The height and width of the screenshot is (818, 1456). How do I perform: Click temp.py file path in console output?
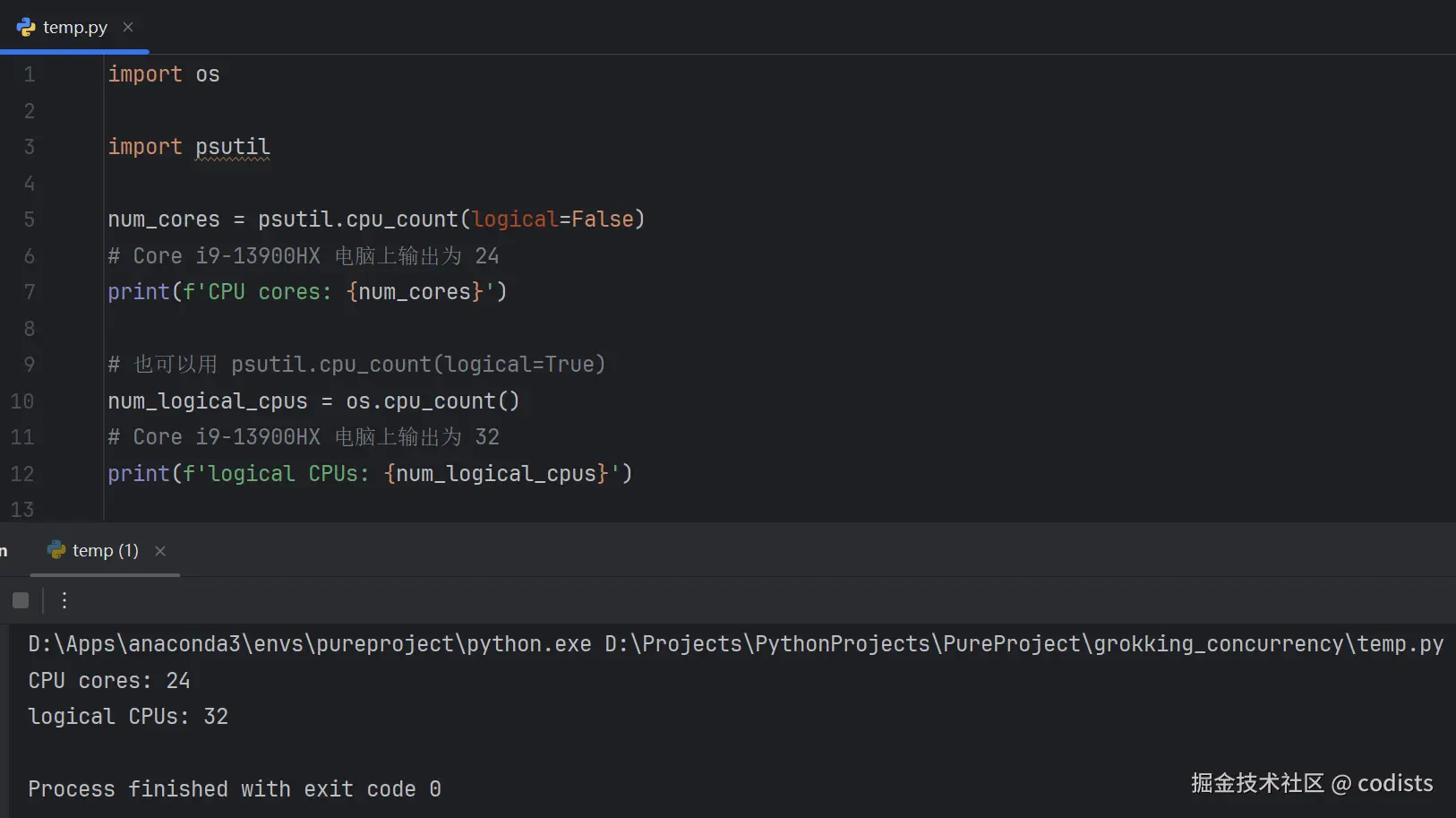1024,644
